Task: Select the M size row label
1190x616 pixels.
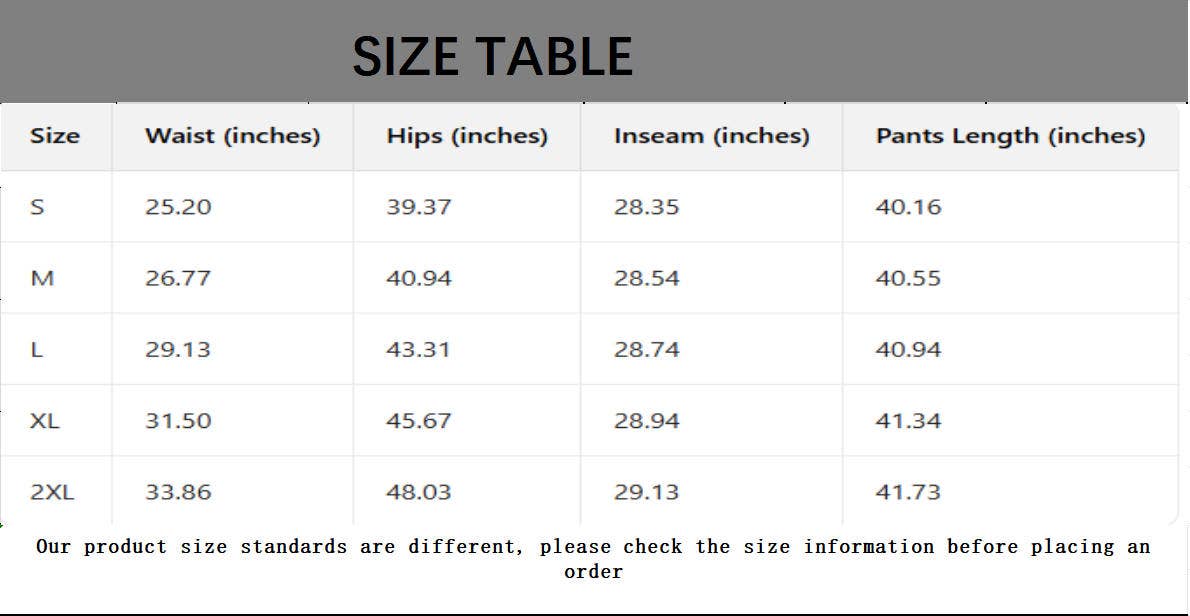Action: point(42,278)
